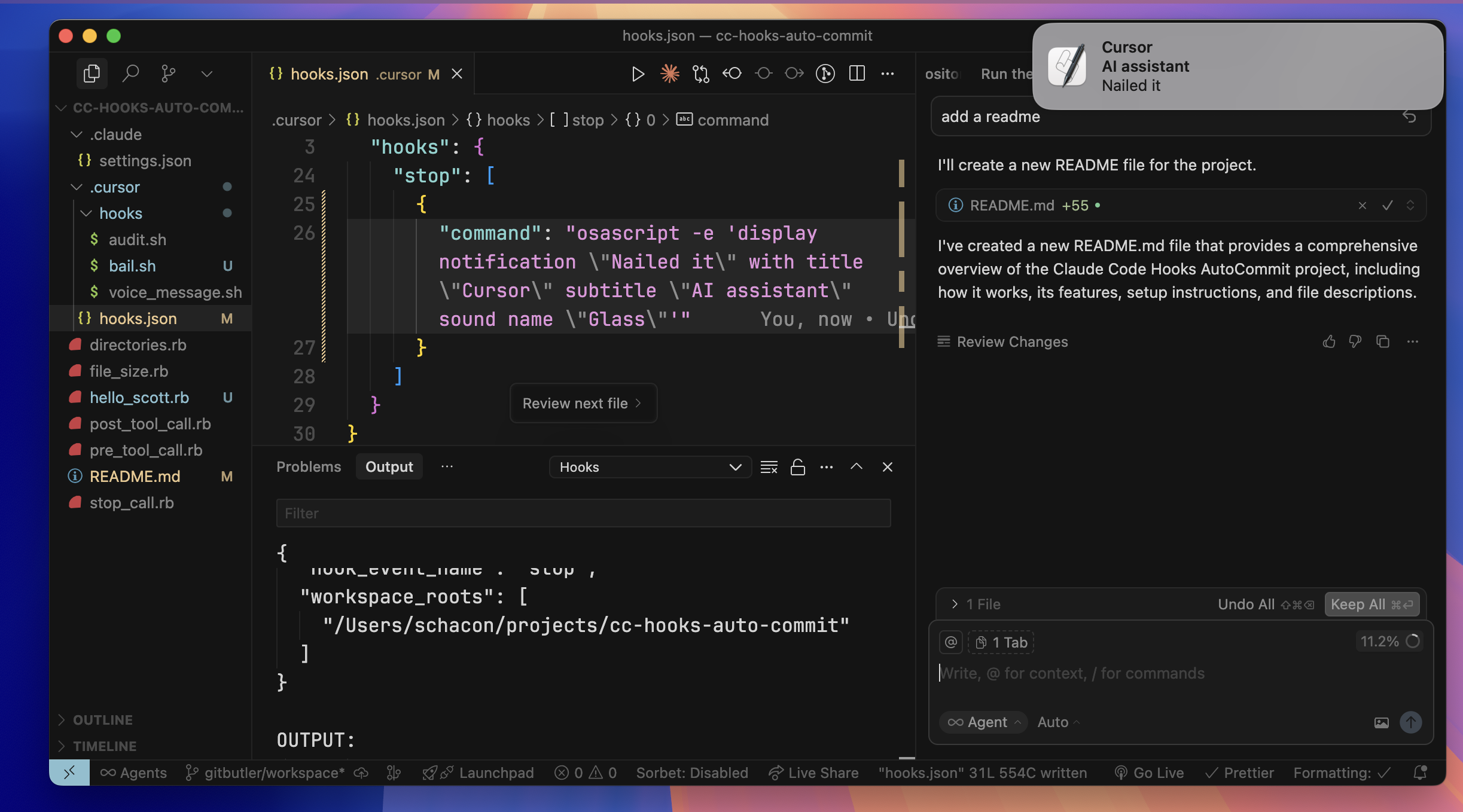Collapse the .cursor folder in the explorer
This screenshot has height=812, width=1463.
[77, 187]
